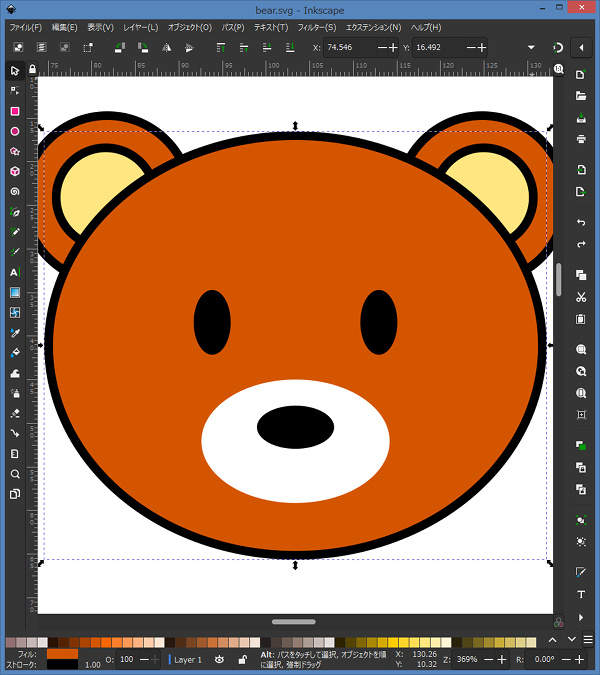Toggle Layer 1 visibility eye
This screenshot has width=600, height=675.
(220, 660)
